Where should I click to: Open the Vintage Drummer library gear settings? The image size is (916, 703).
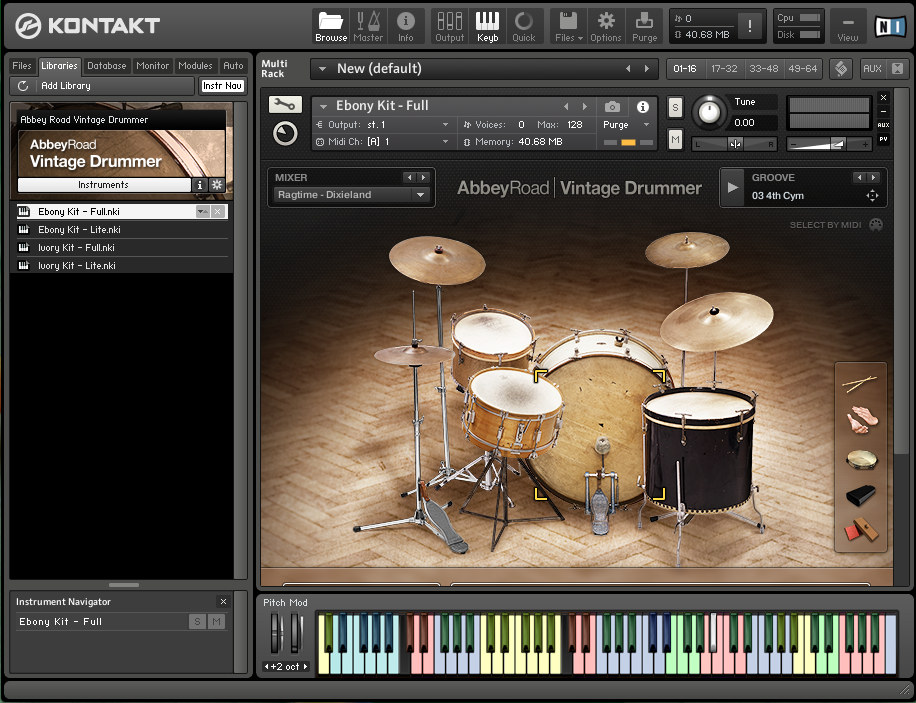click(x=217, y=185)
